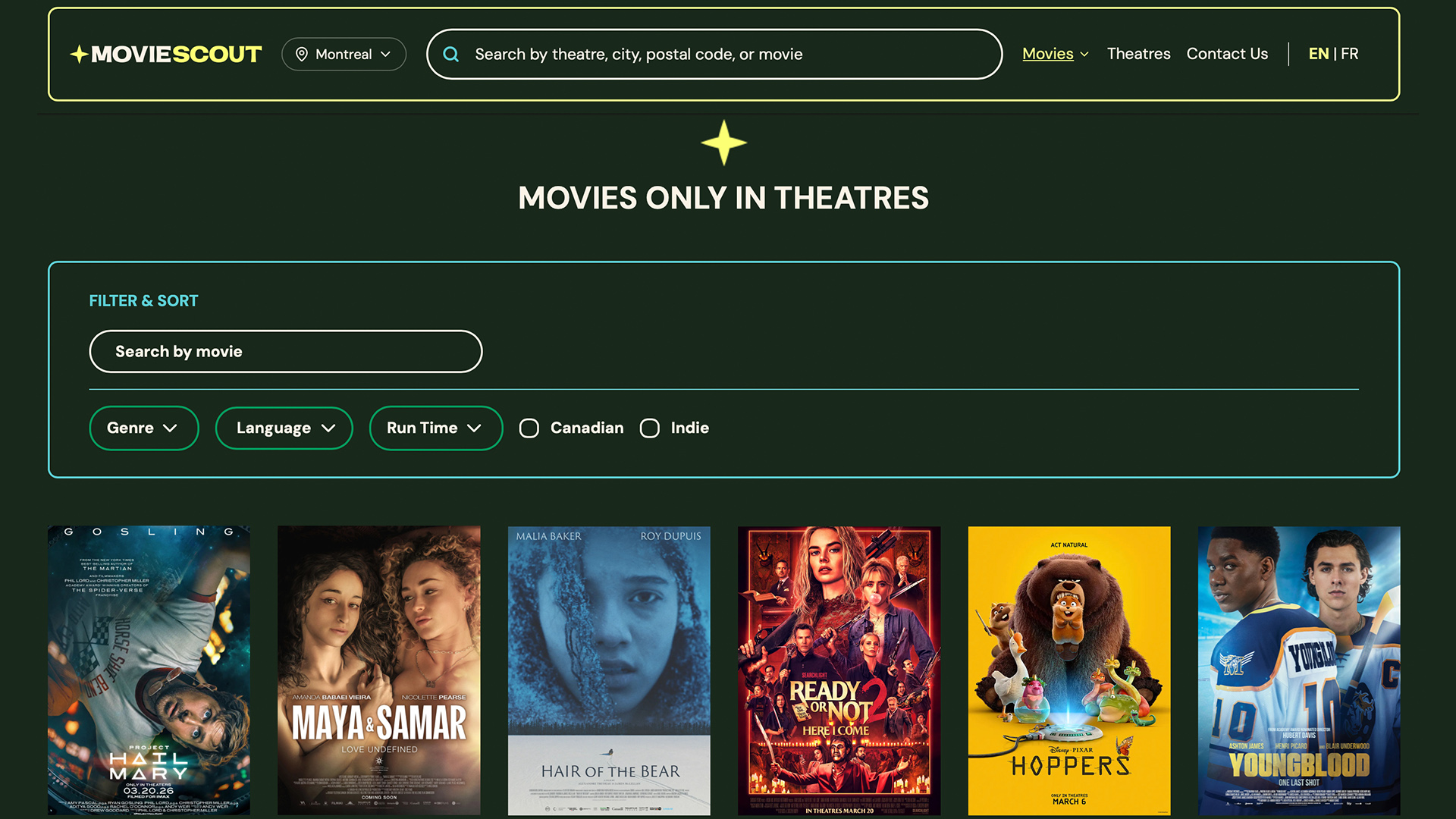
Task: Open the Language filter dropdown
Action: pyautogui.click(x=284, y=428)
